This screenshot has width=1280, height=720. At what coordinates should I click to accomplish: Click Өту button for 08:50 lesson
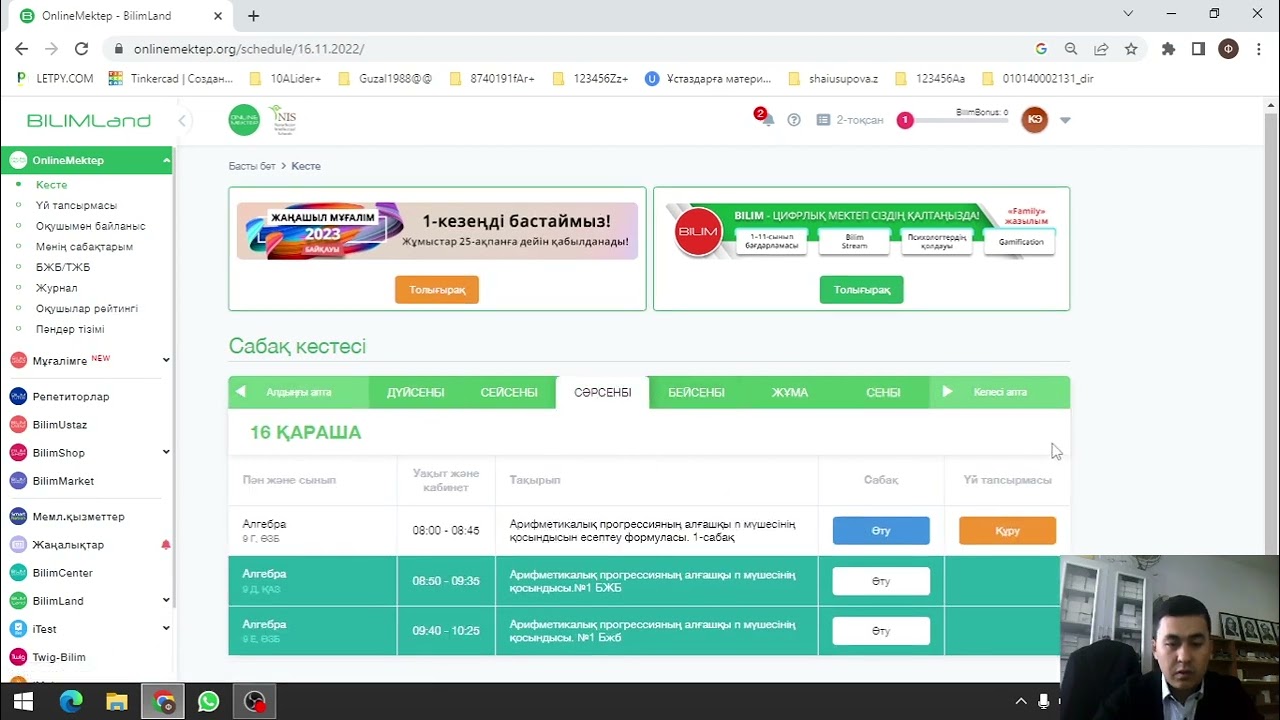[x=881, y=581]
